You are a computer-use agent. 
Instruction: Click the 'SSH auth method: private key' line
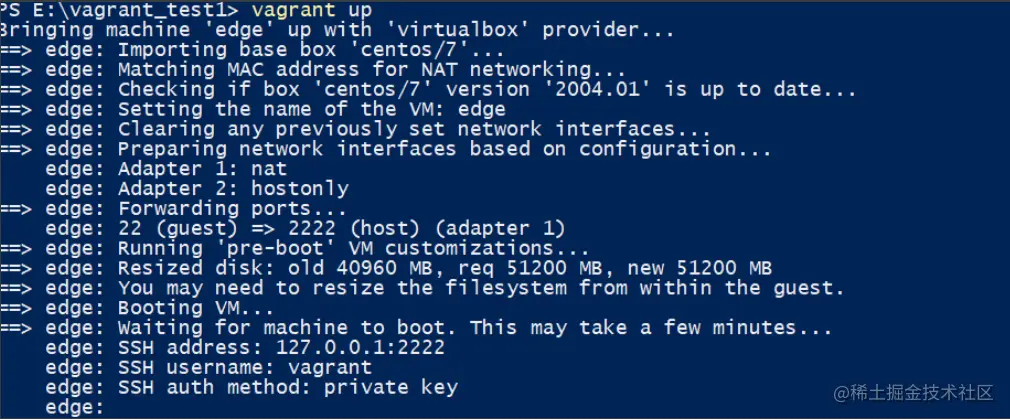click(x=287, y=387)
